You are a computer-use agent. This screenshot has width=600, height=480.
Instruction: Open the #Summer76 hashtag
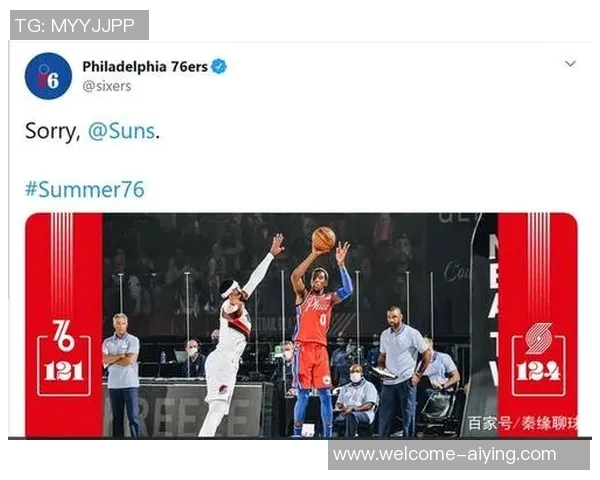point(85,189)
